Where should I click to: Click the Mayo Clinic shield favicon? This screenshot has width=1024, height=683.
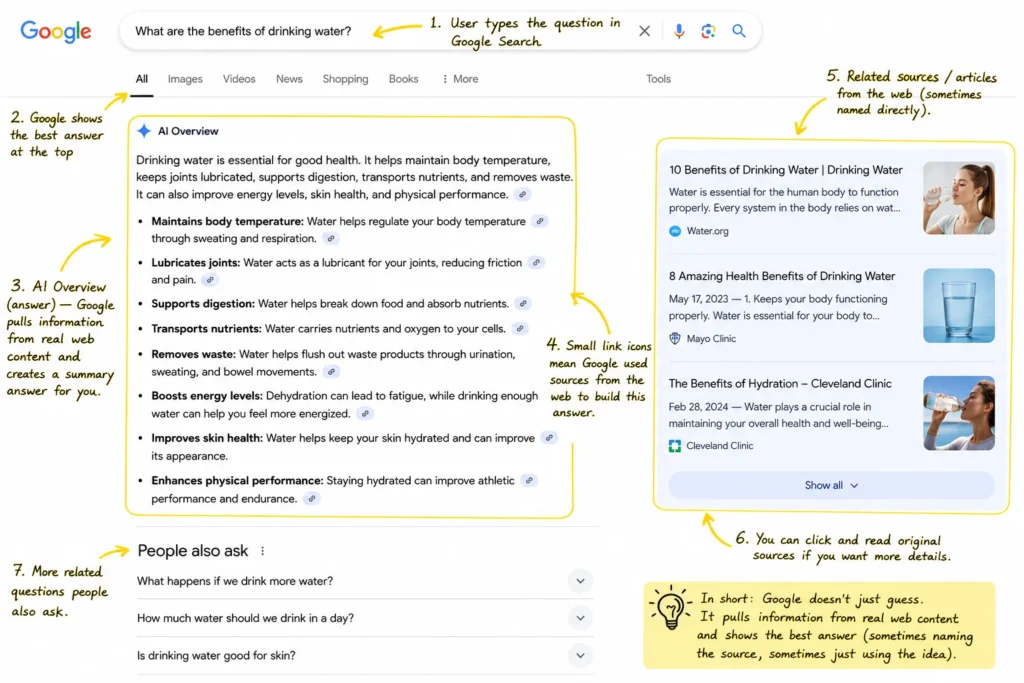[675, 338]
